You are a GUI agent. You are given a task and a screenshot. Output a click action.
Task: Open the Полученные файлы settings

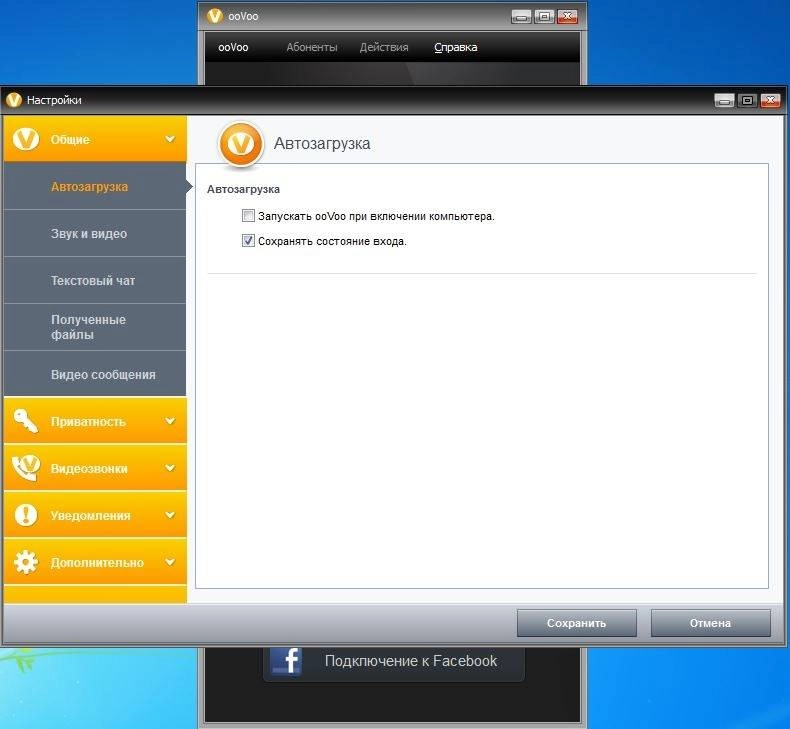tap(95, 327)
